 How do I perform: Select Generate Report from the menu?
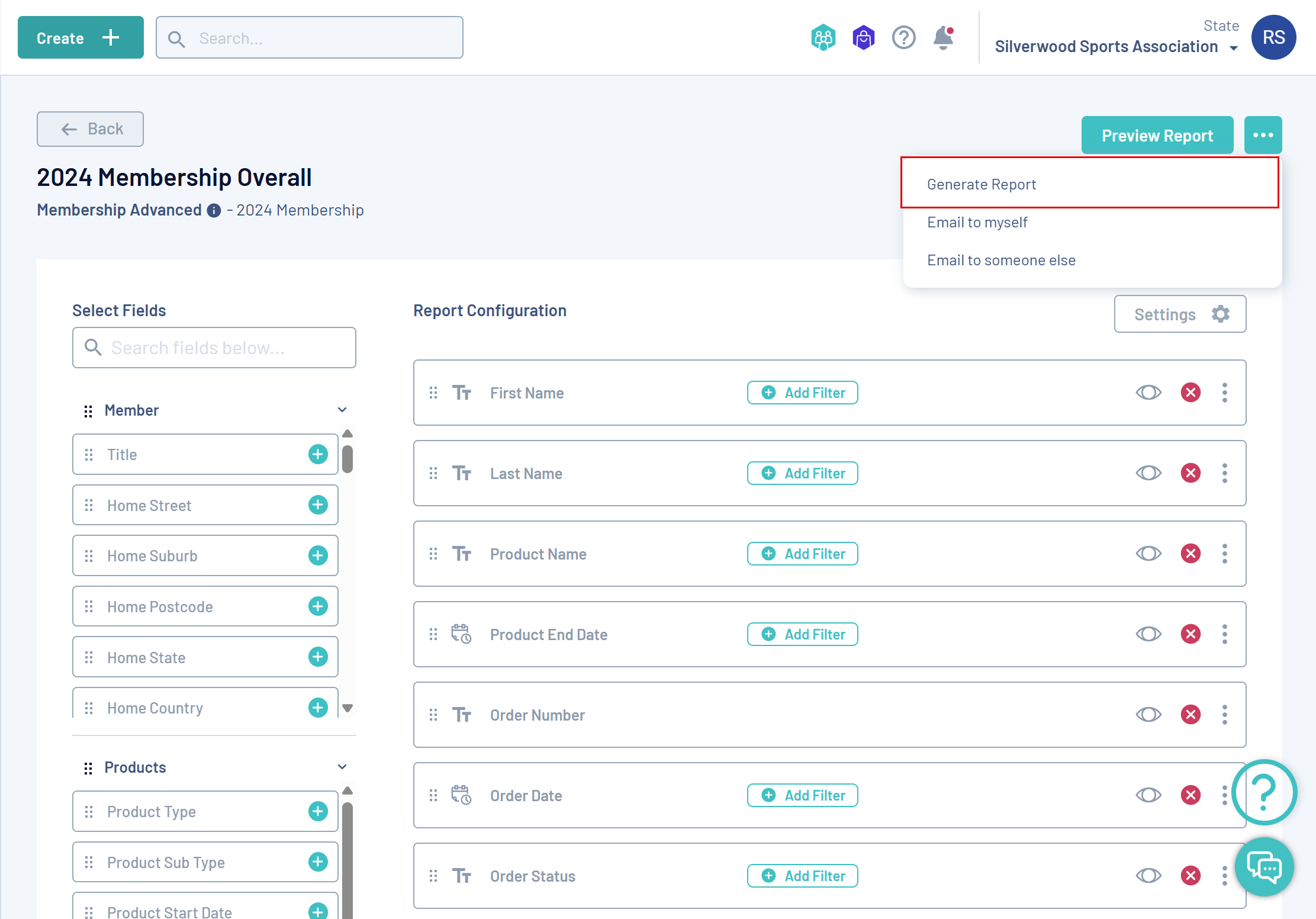[x=982, y=185]
